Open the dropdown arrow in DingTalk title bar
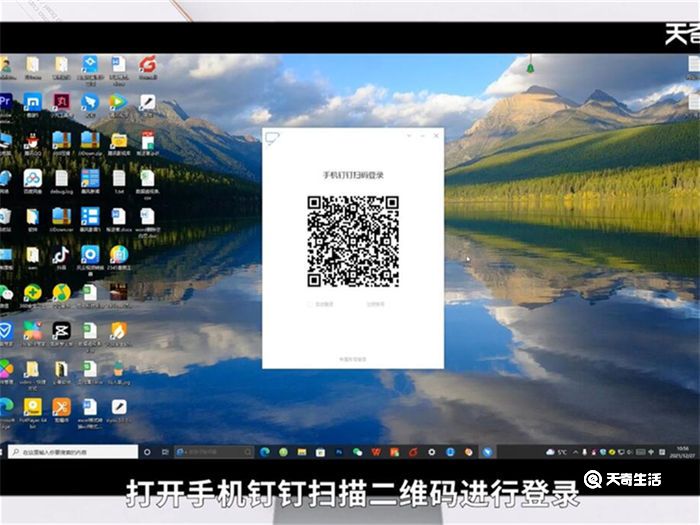700x525 pixels. [407, 135]
